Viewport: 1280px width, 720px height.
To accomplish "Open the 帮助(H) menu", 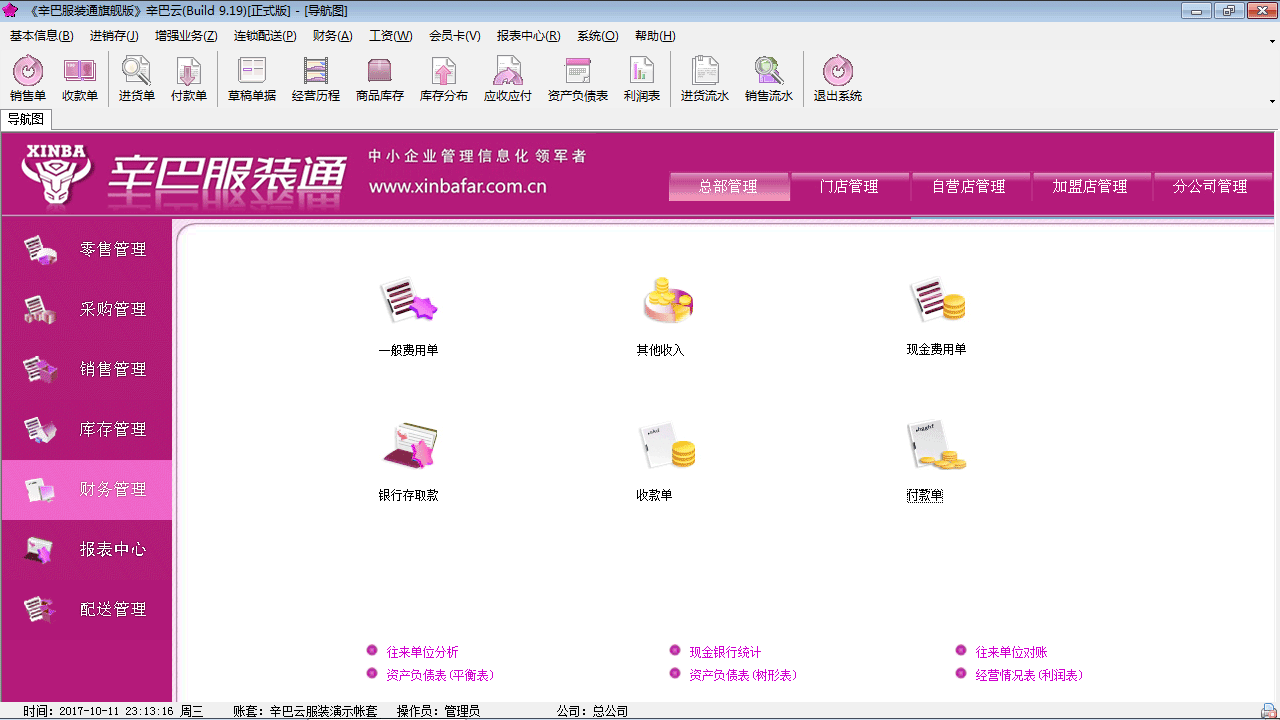I will click(655, 35).
